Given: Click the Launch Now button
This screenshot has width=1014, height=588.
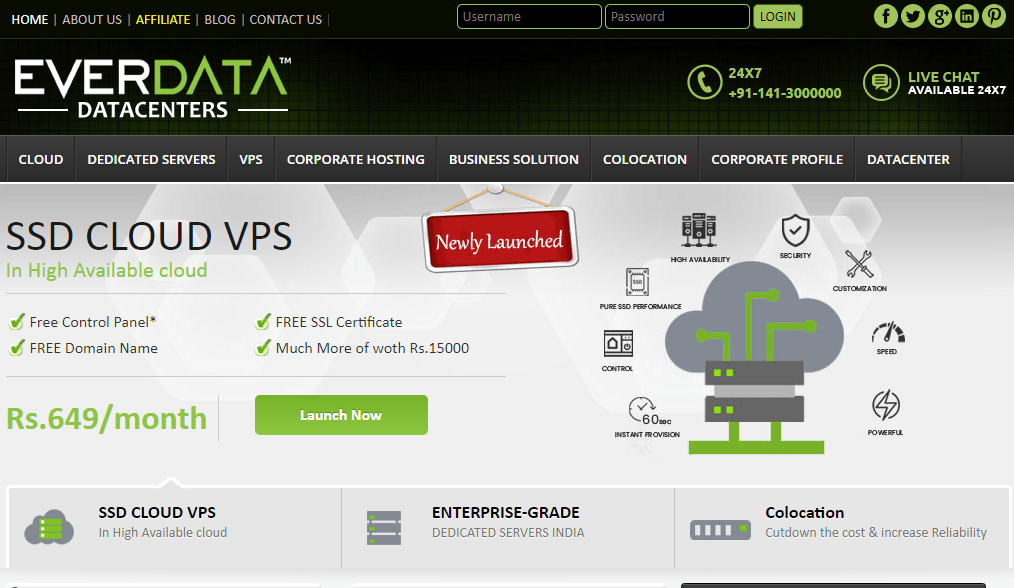Looking at the screenshot, I should [341, 415].
